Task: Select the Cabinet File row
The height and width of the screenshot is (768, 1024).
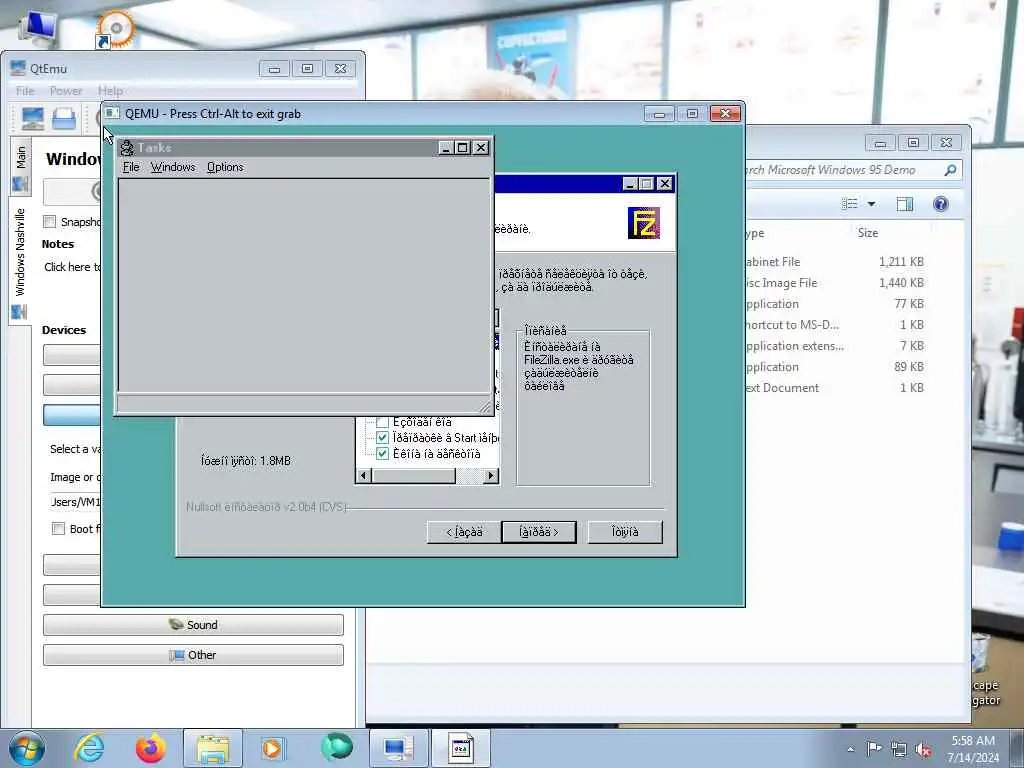Action: click(836, 262)
